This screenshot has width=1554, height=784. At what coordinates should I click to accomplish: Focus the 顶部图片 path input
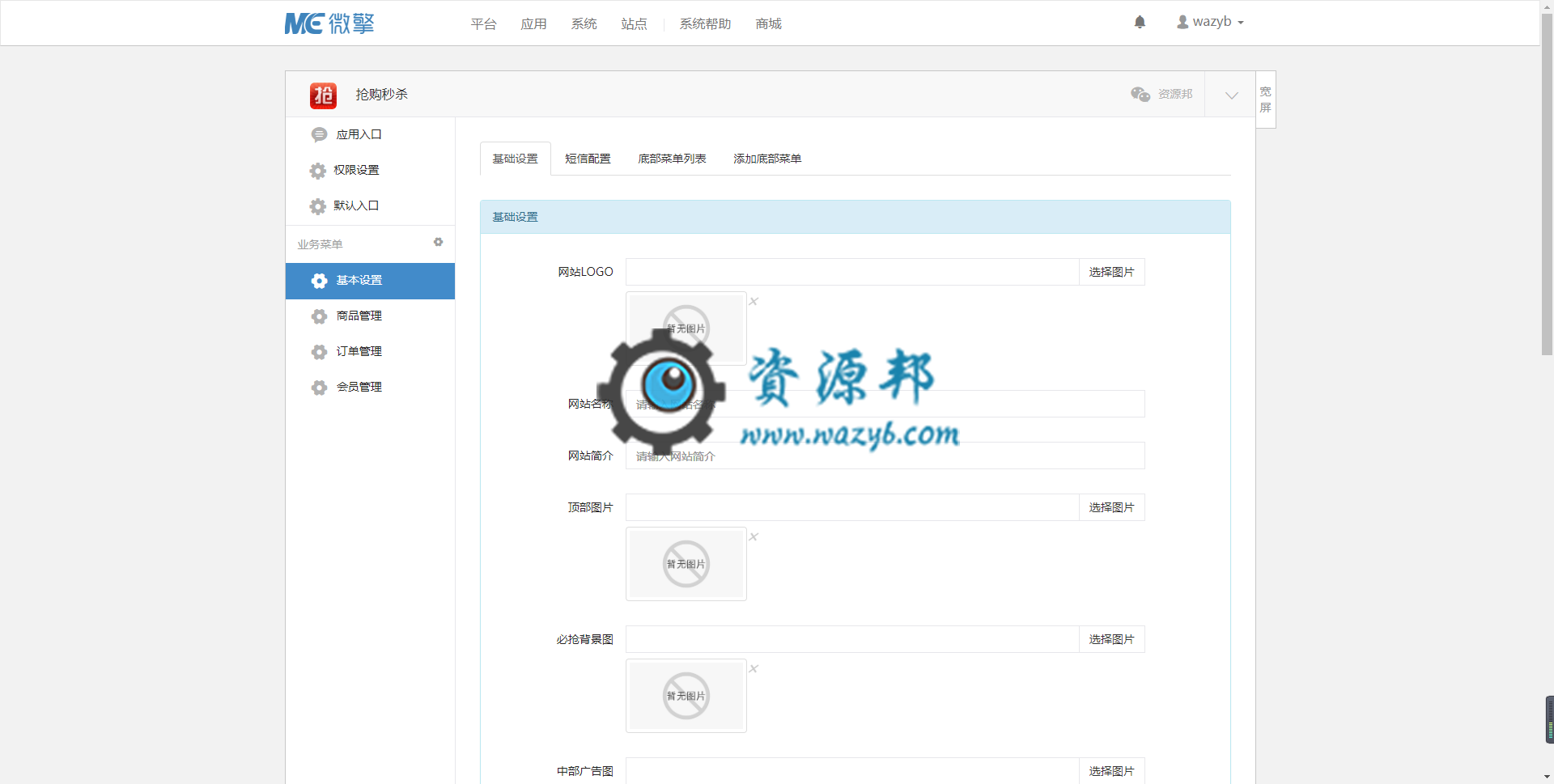click(x=852, y=507)
